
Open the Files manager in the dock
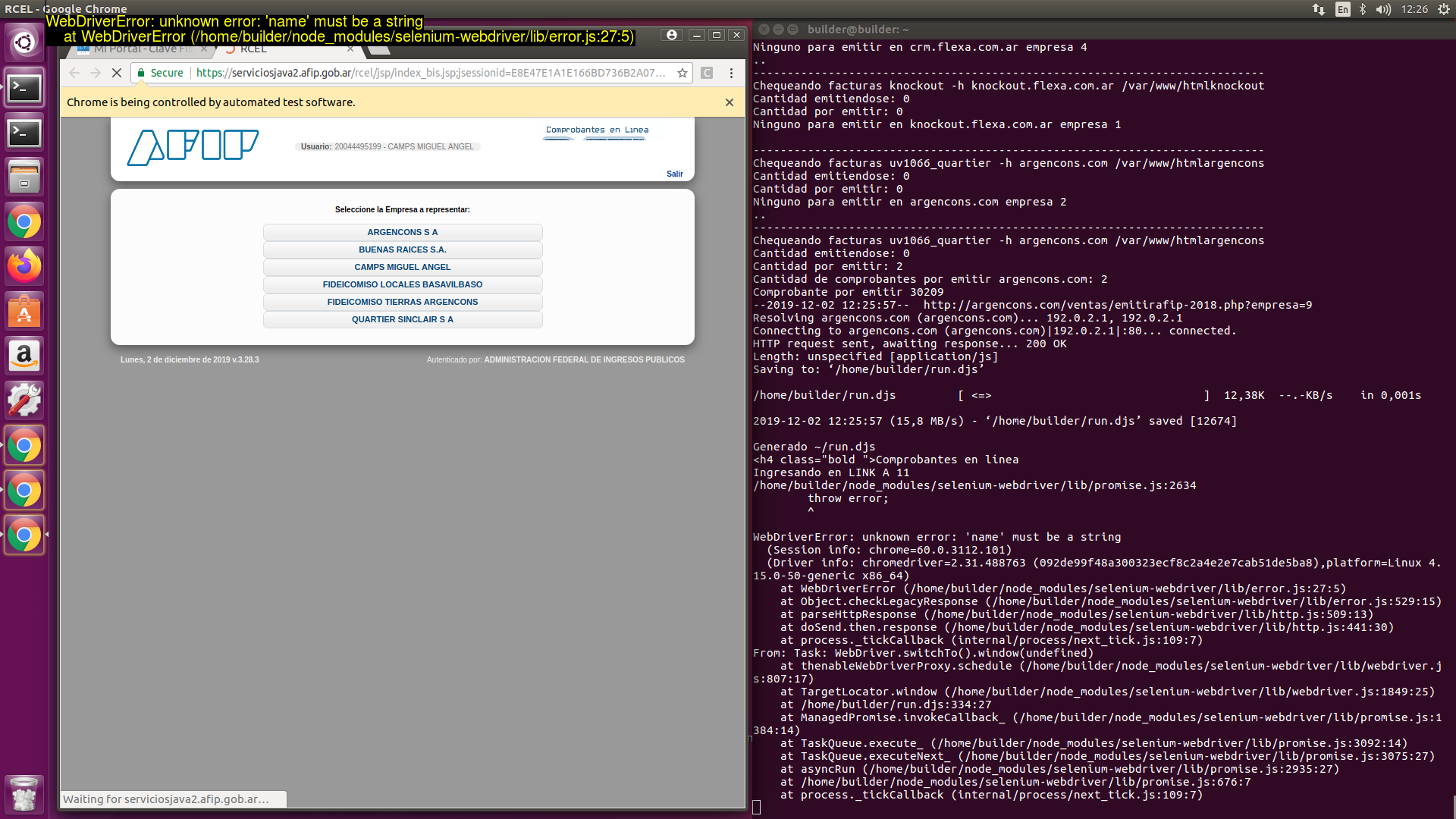tap(24, 177)
